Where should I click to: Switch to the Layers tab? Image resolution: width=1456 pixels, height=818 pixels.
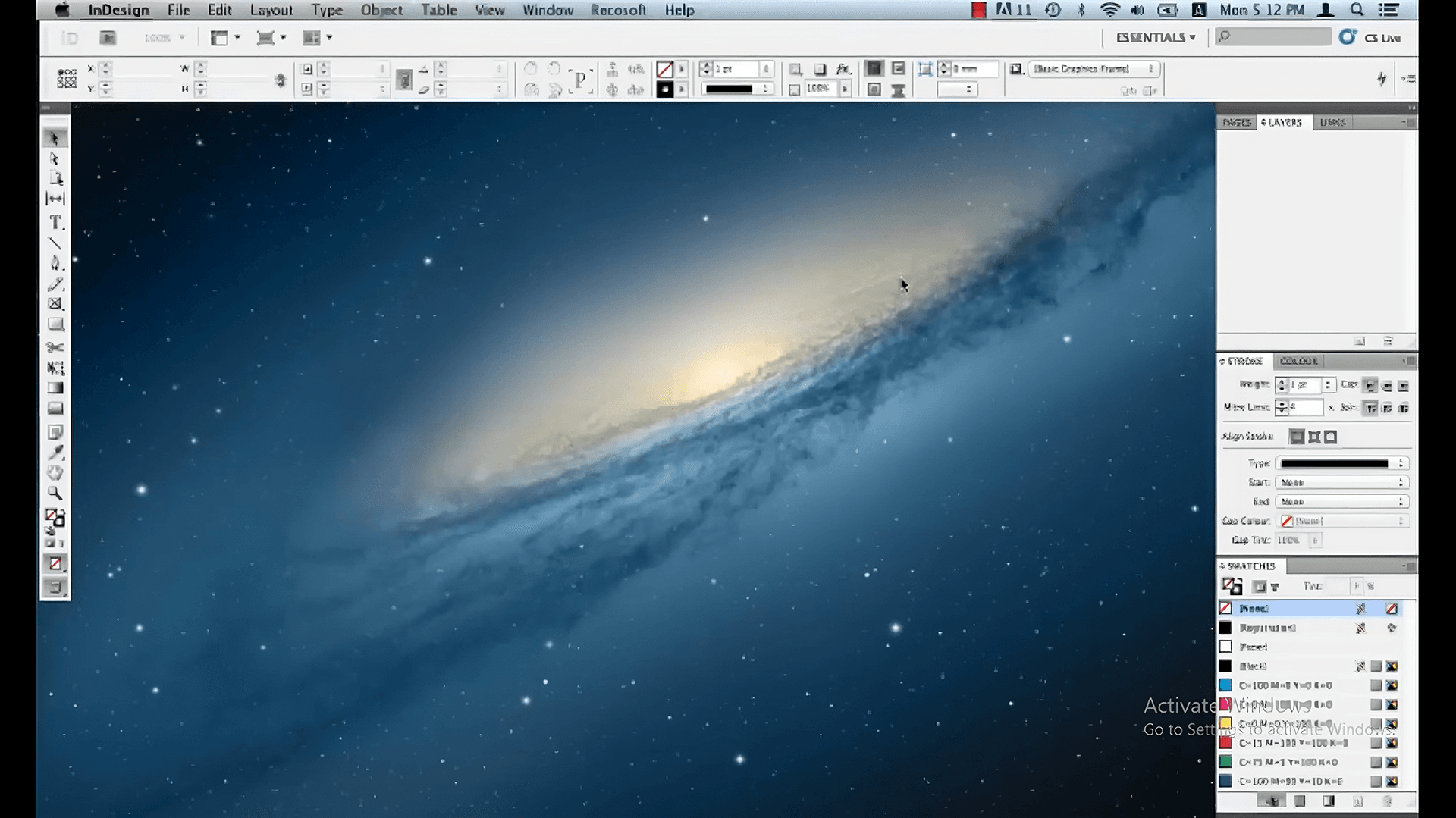1282,122
